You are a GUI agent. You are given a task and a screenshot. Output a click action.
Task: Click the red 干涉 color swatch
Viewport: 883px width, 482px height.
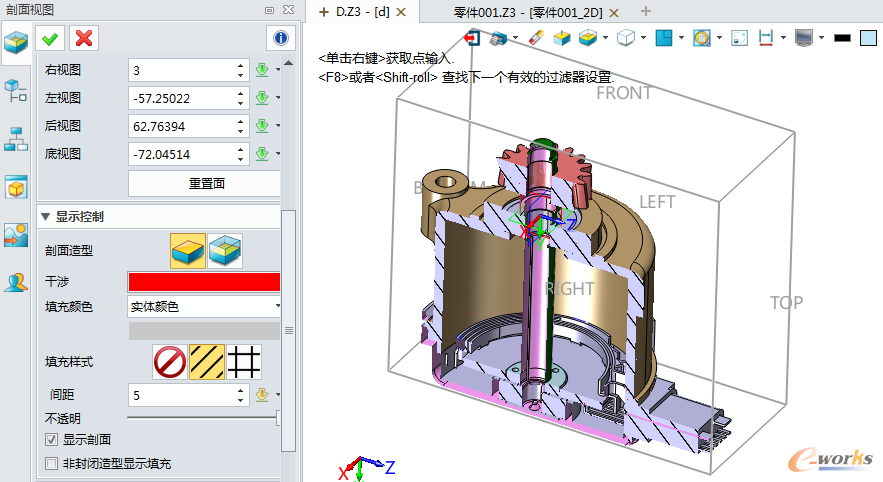point(204,281)
